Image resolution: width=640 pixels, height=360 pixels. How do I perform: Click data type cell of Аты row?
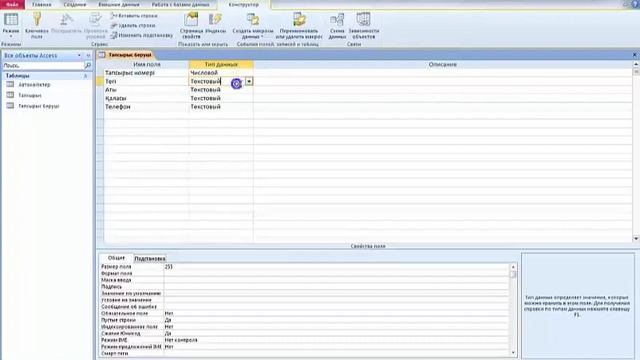coord(221,90)
